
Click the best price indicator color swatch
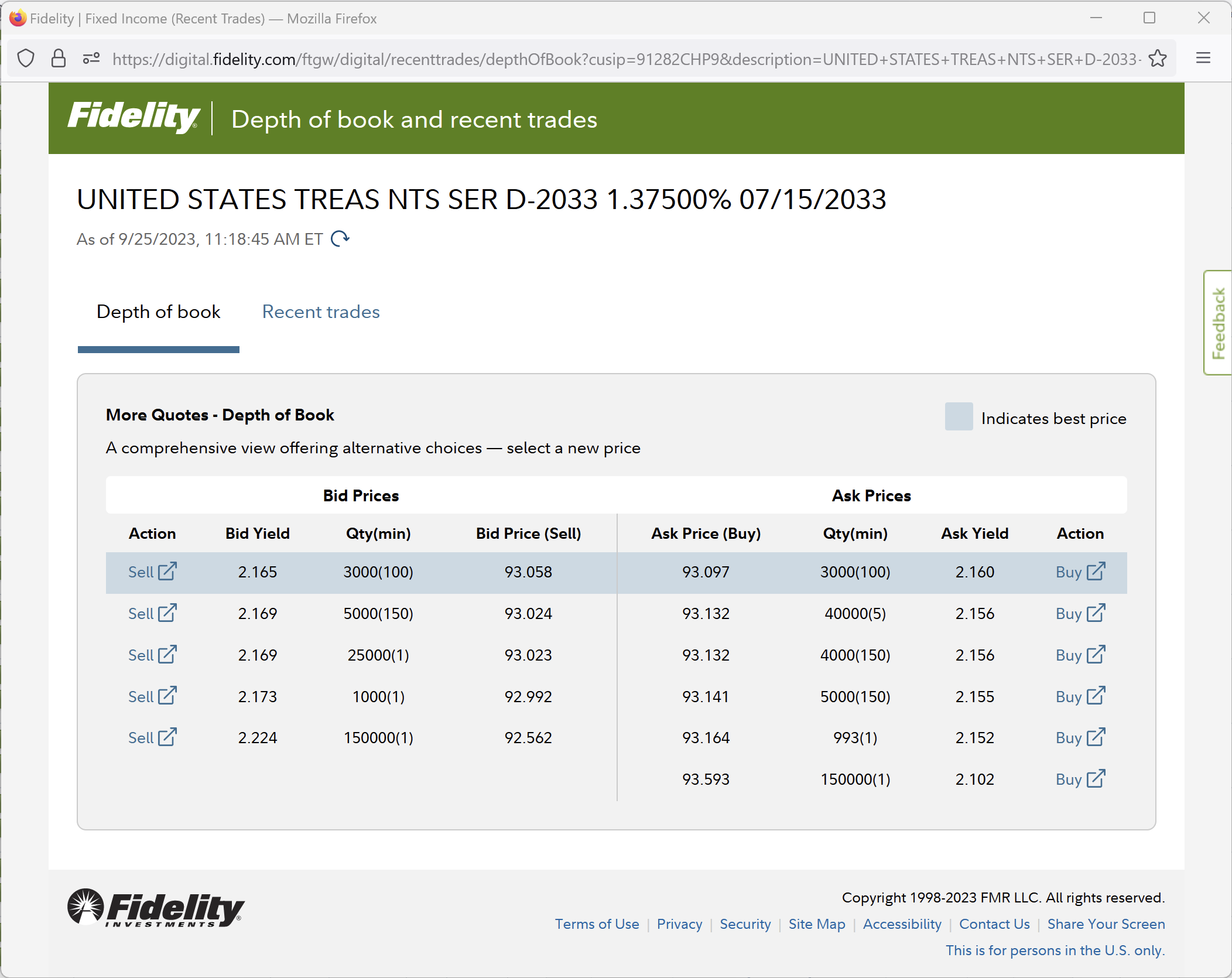point(959,417)
